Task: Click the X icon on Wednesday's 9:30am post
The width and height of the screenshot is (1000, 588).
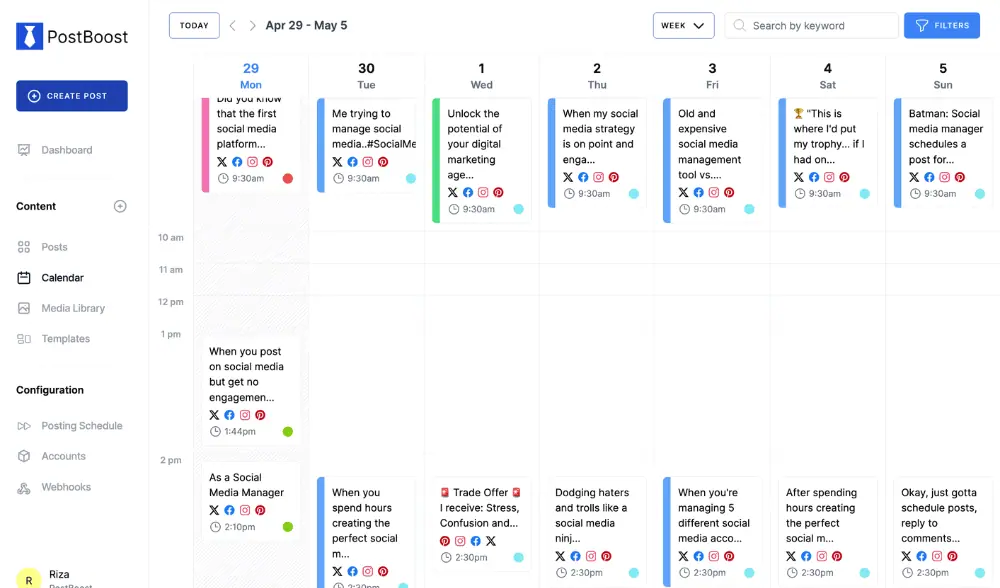Action: point(453,192)
